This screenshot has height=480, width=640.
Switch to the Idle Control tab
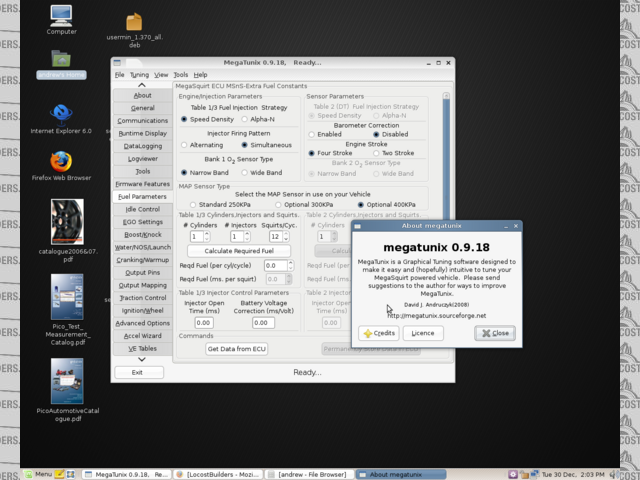143,209
